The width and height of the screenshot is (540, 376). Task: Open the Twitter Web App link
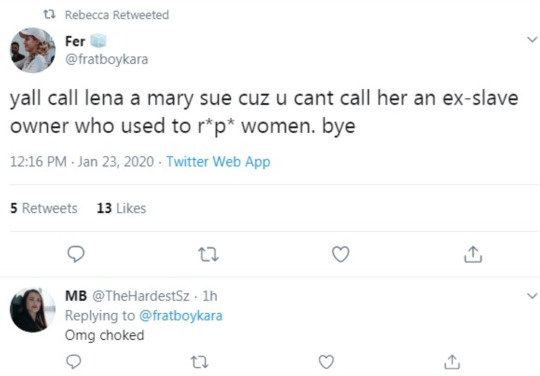coord(218,161)
